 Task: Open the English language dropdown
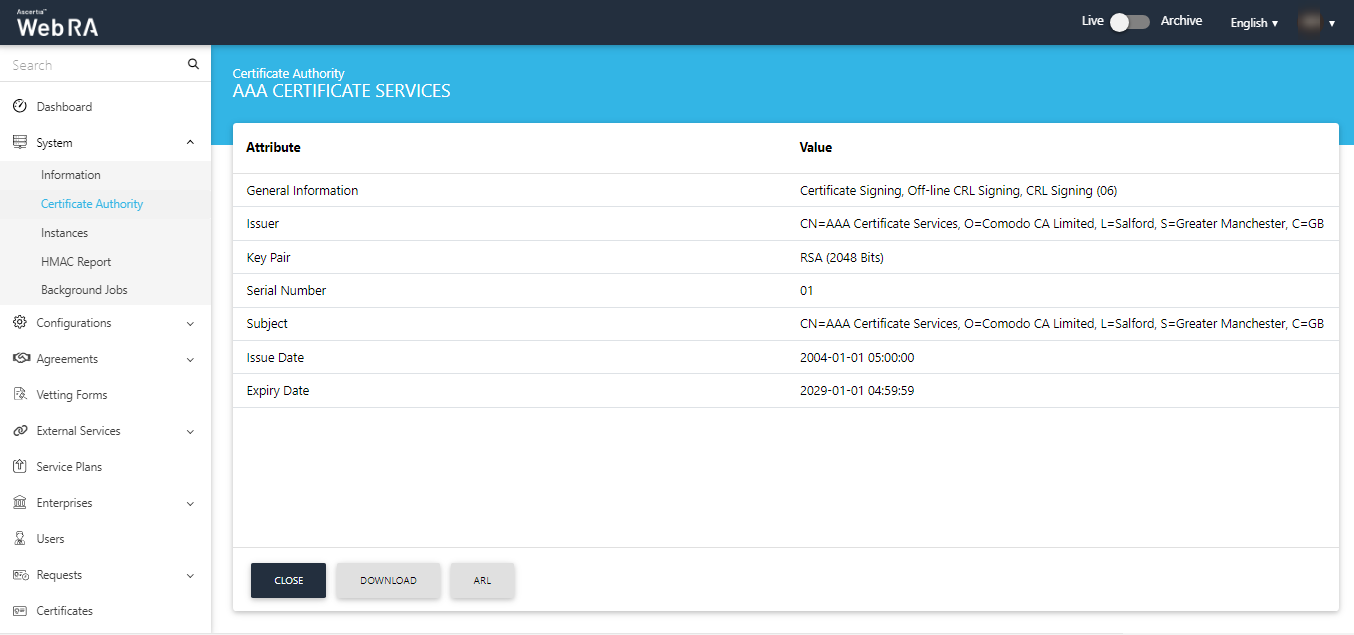1253,22
